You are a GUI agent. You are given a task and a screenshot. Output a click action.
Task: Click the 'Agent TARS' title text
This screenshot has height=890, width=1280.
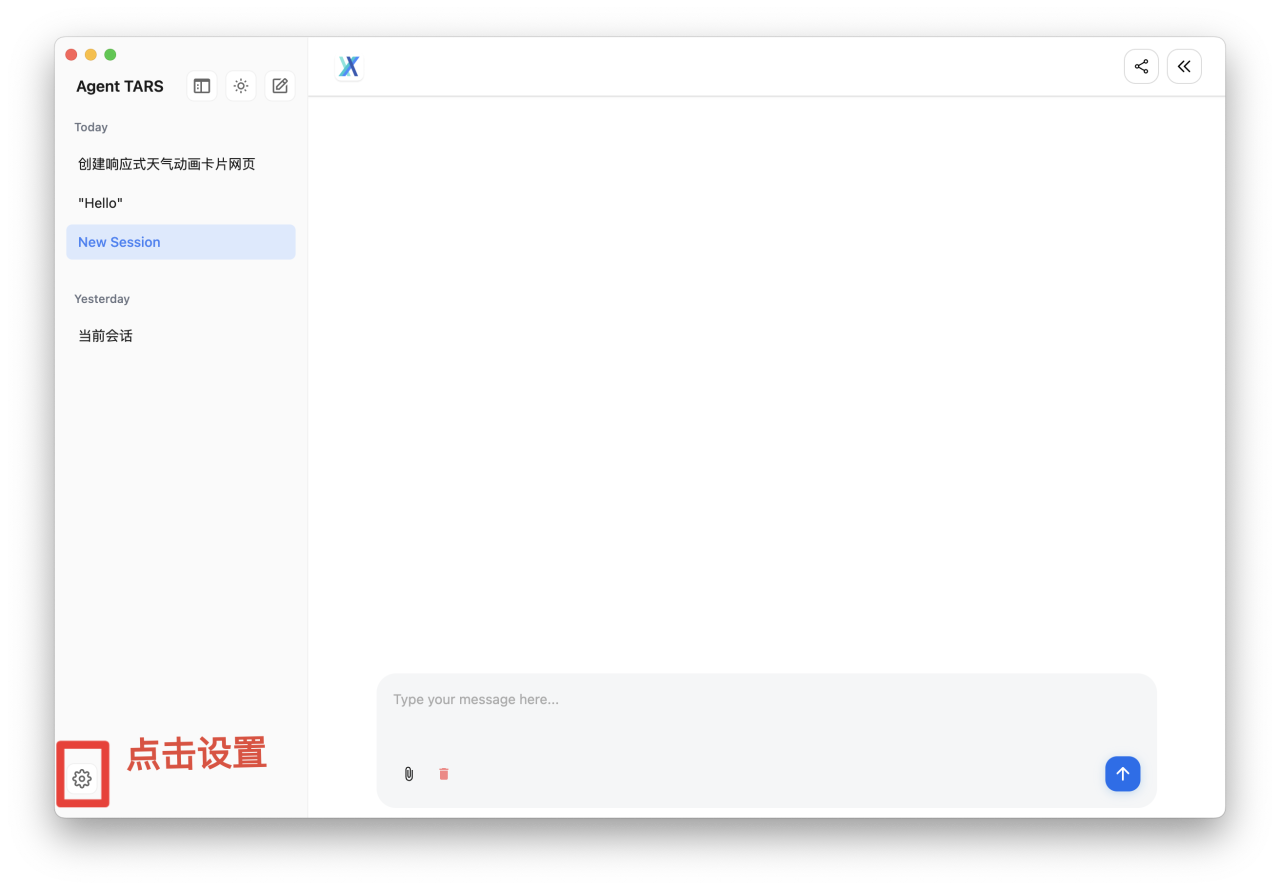click(x=120, y=87)
